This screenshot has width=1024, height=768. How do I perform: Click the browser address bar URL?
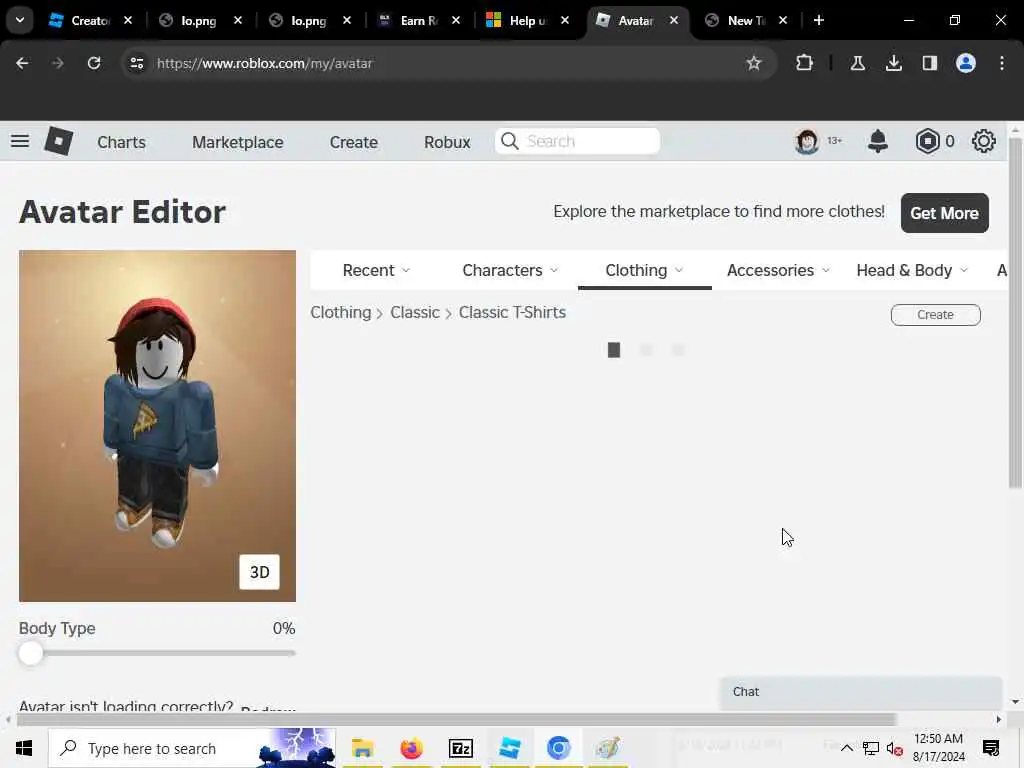point(264,63)
